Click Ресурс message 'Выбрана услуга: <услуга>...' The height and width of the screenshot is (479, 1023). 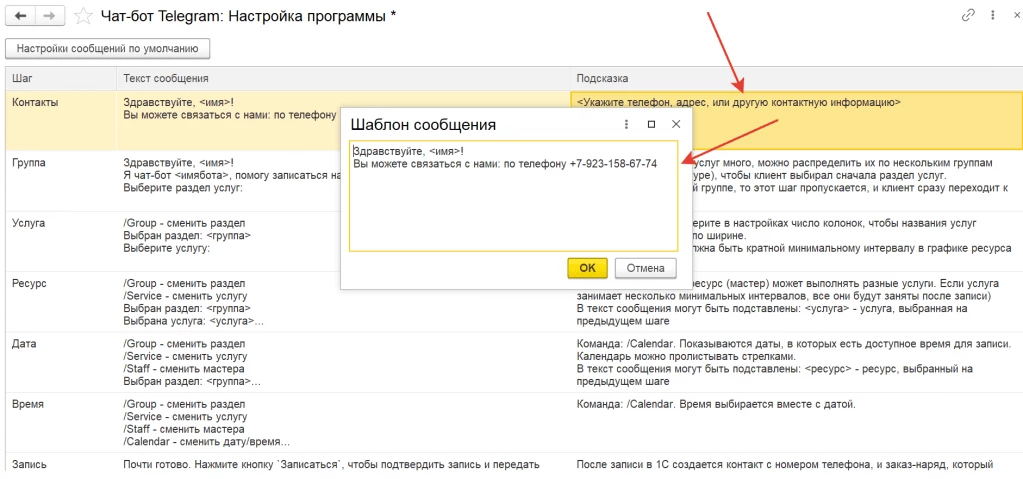193,320
